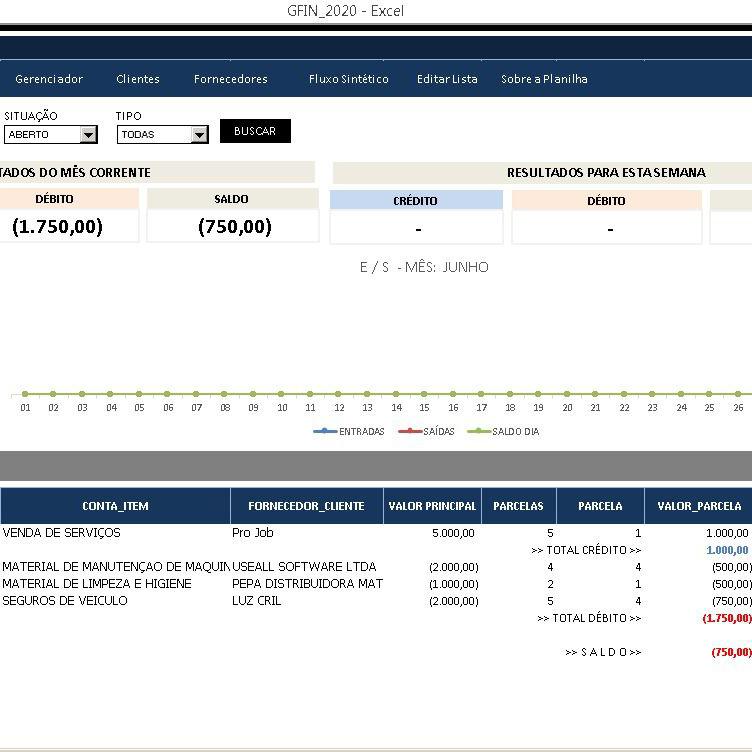Switch to Fluxo Sintético view
The height and width of the screenshot is (752, 752).
click(x=349, y=79)
